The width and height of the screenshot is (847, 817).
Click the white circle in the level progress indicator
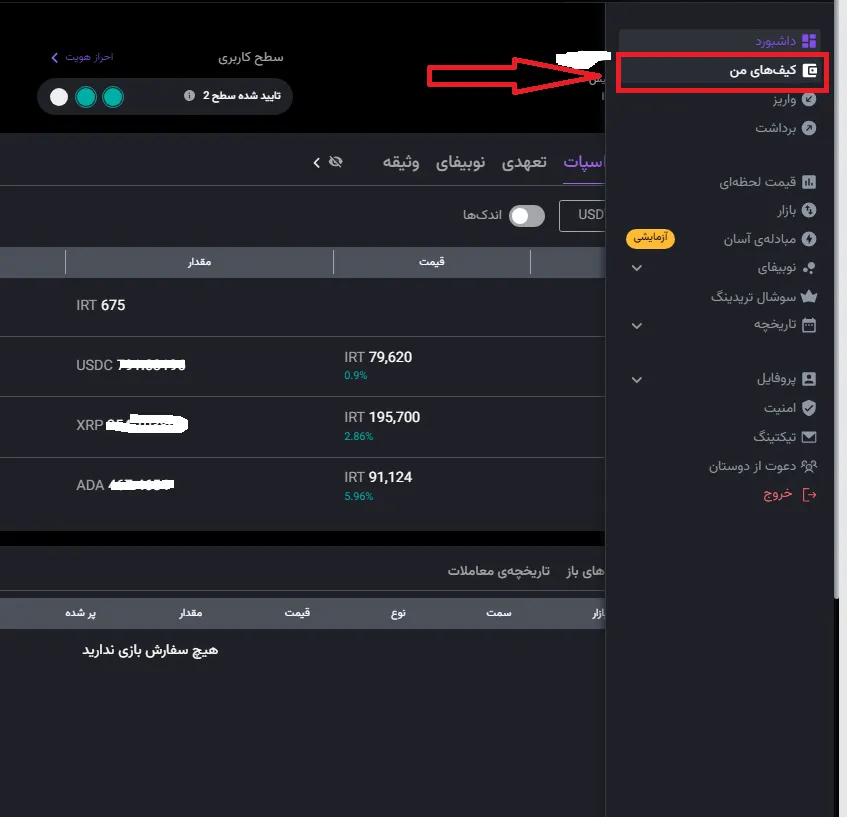click(58, 97)
